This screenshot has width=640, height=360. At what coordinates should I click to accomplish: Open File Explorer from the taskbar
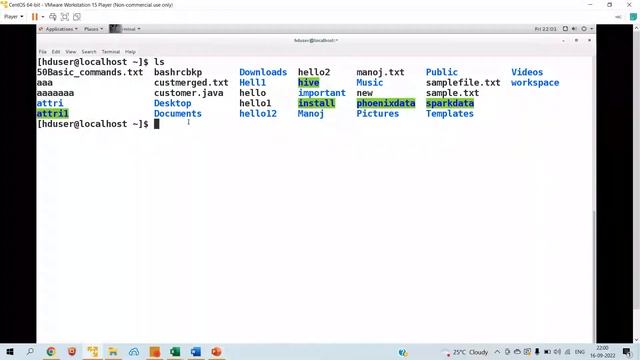point(113,352)
